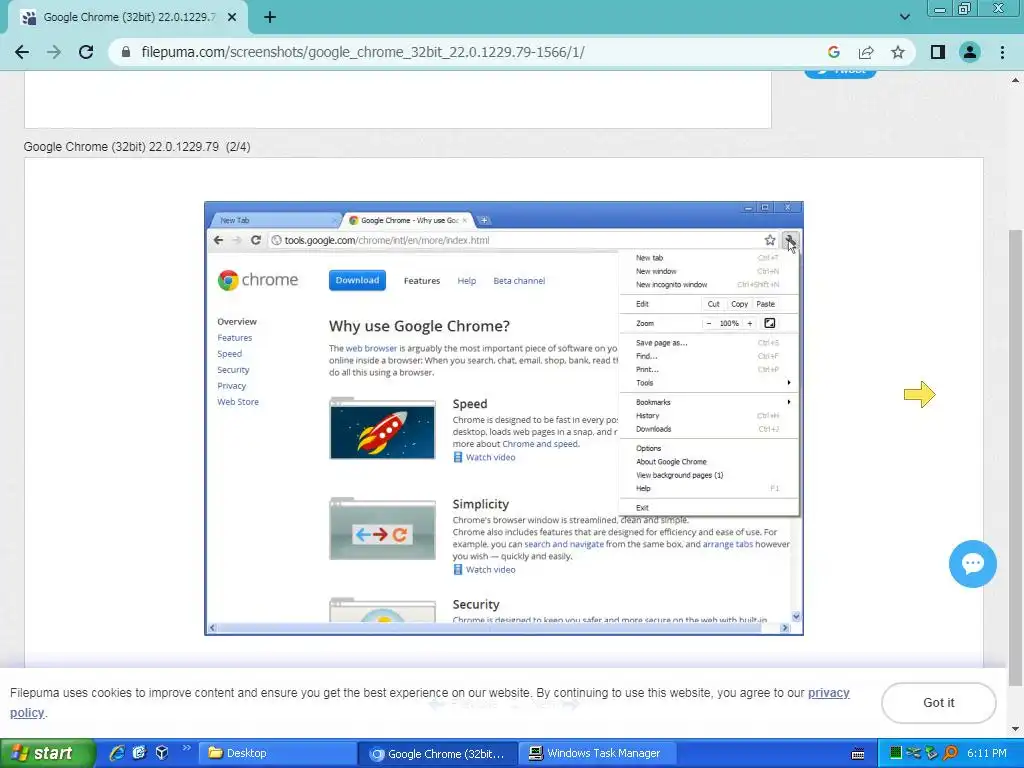Viewport: 1024px width, 768px height.
Task: Open the Chrome profile avatar menu
Action: tap(970, 52)
